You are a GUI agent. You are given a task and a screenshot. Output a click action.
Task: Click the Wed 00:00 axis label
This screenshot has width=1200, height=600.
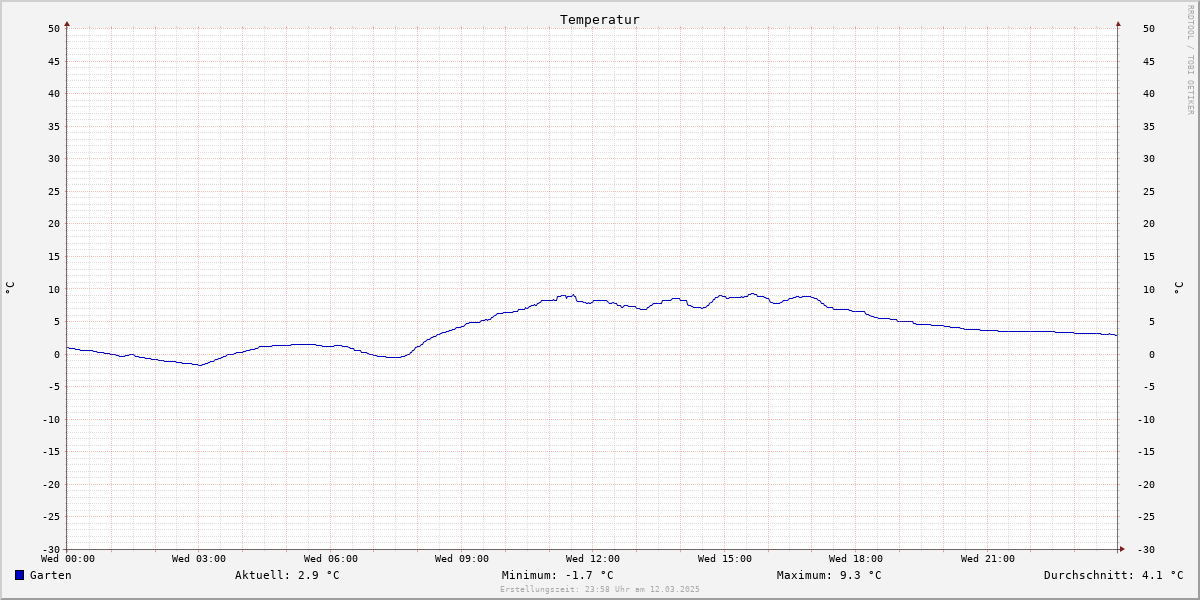[68, 559]
